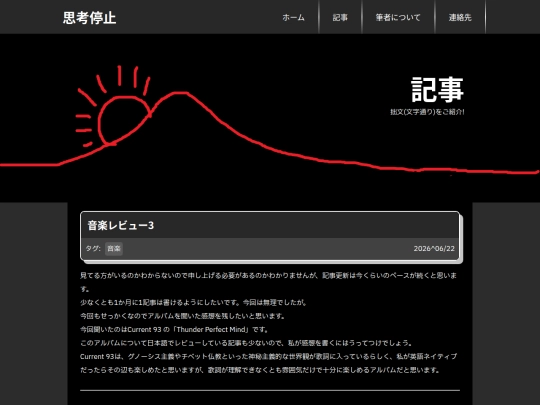The width and height of the screenshot is (540, 405).
Task: Click the 音楽 tag badge
Action: (114, 248)
